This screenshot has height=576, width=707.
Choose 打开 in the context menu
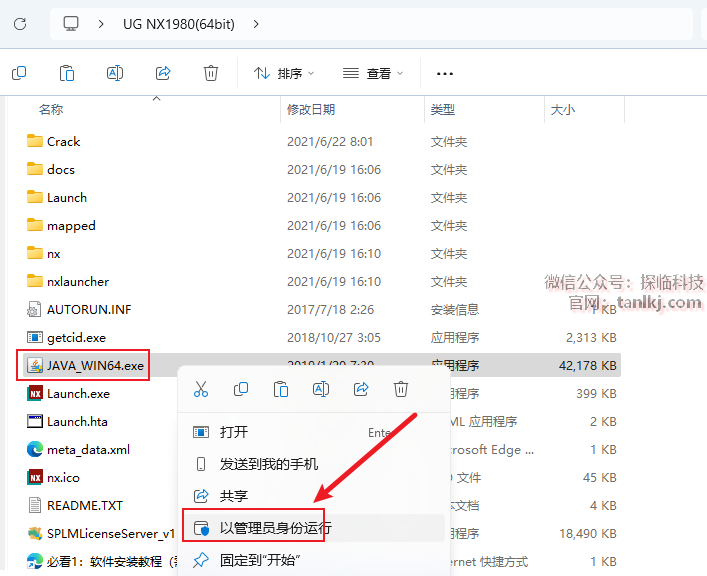(313, 432)
